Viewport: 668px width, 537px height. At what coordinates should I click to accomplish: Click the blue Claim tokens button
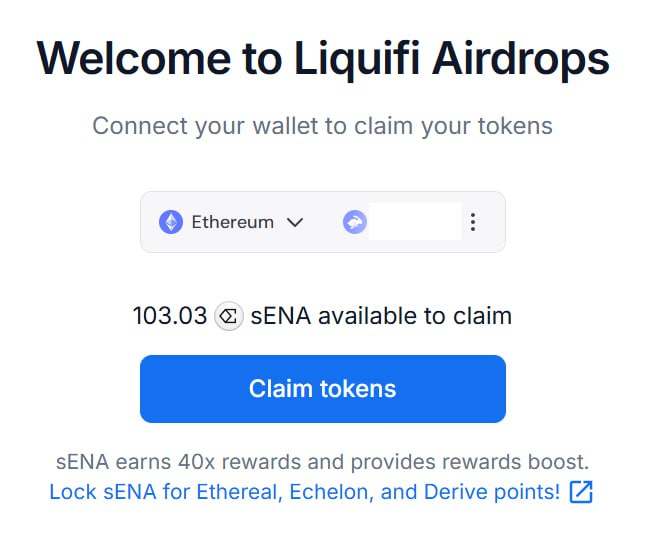point(323,389)
